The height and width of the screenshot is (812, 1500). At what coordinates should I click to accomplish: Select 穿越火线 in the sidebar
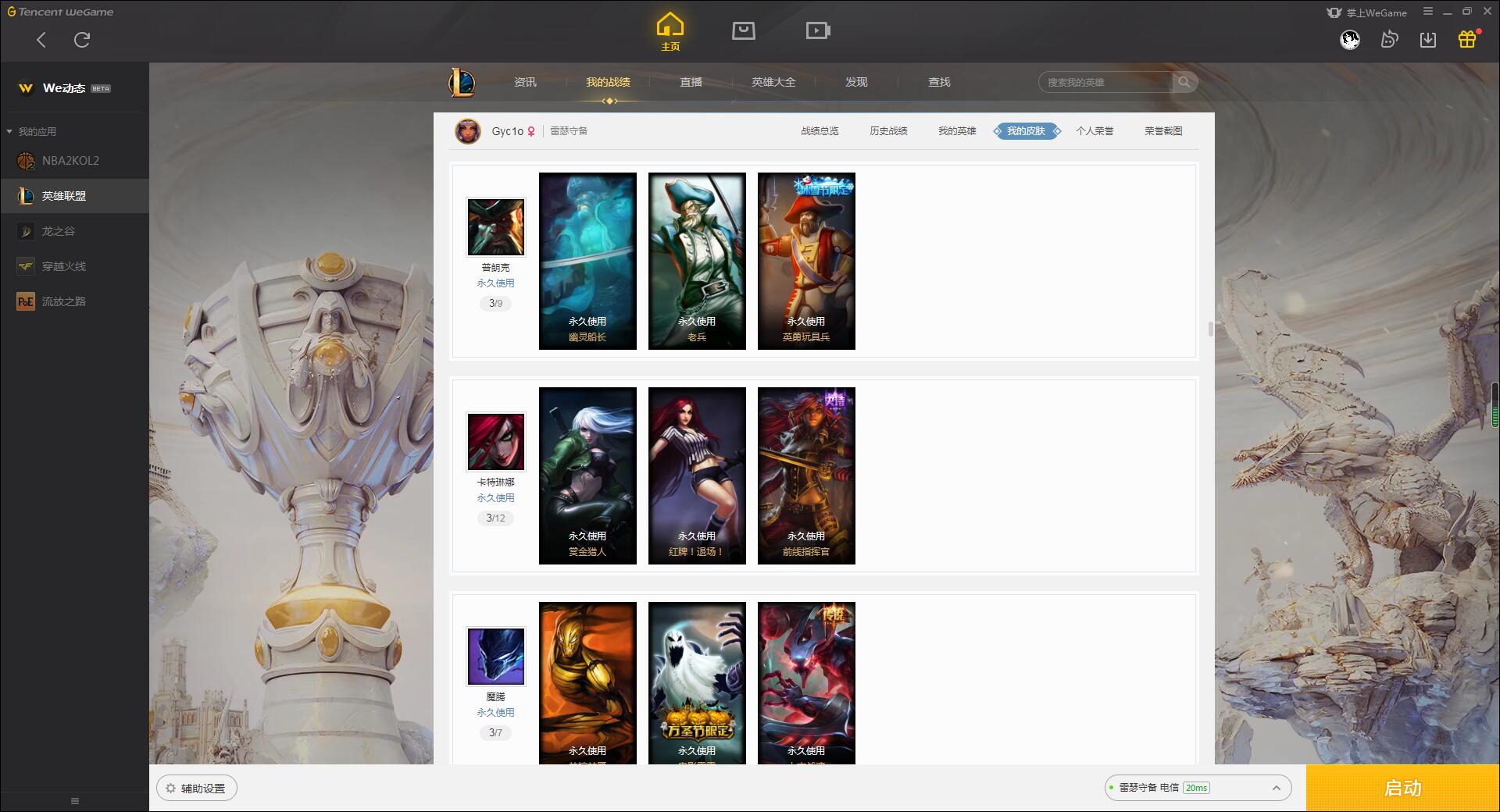coord(74,266)
